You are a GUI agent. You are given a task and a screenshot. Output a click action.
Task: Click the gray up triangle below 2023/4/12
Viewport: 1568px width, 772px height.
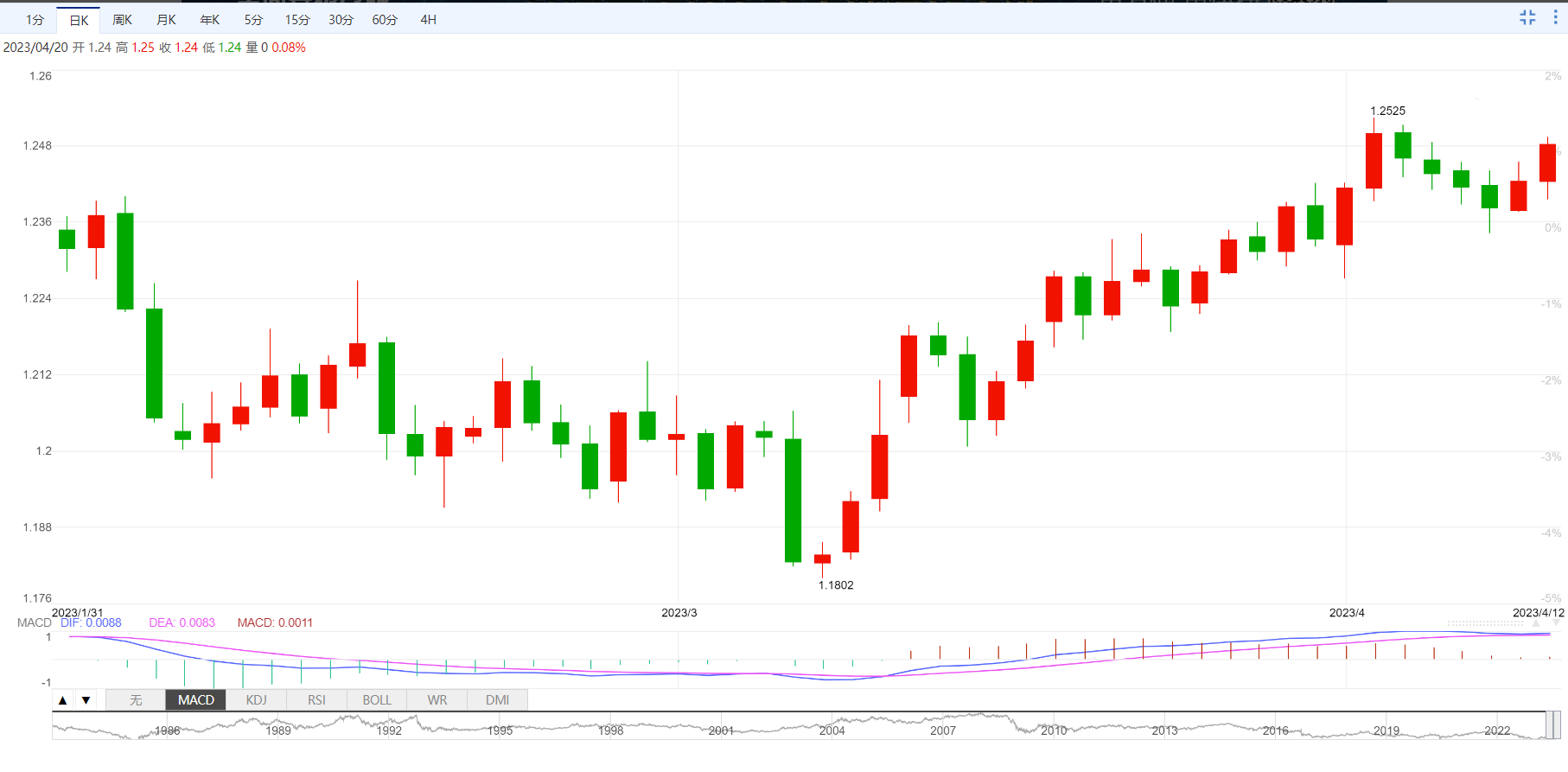click(x=1535, y=622)
